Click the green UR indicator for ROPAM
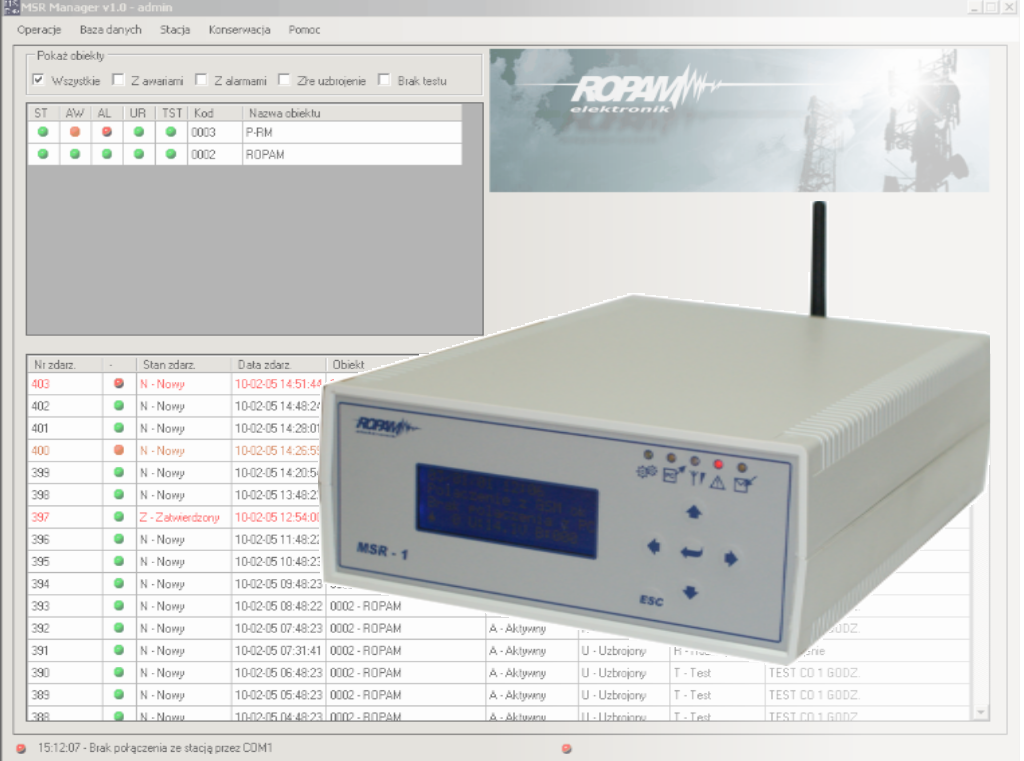The height and width of the screenshot is (761, 1024). [x=139, y=154]
